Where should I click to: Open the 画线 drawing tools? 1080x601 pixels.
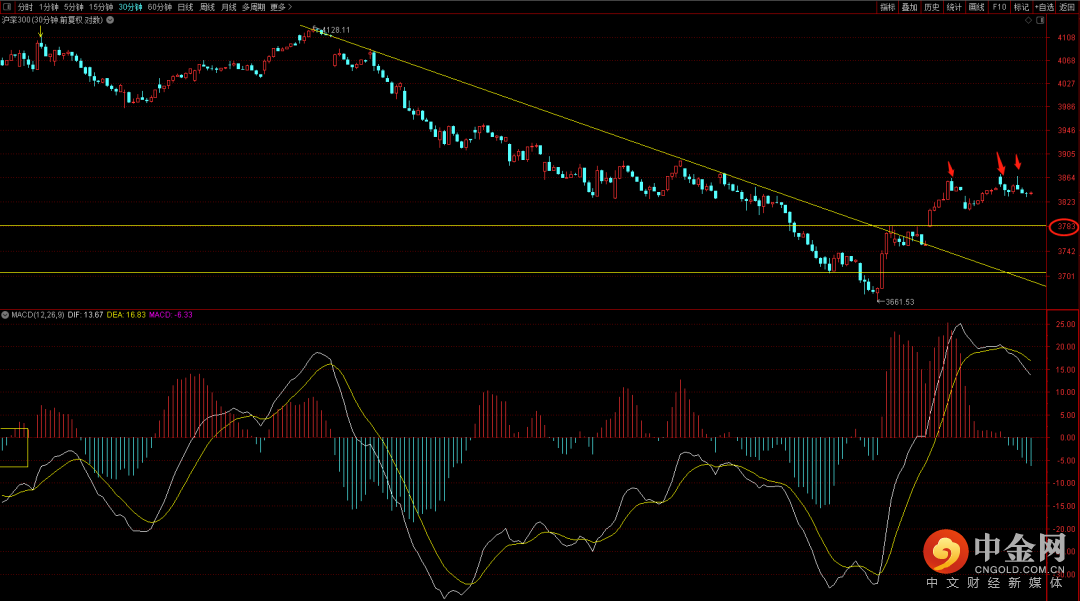tap(976, 7)
